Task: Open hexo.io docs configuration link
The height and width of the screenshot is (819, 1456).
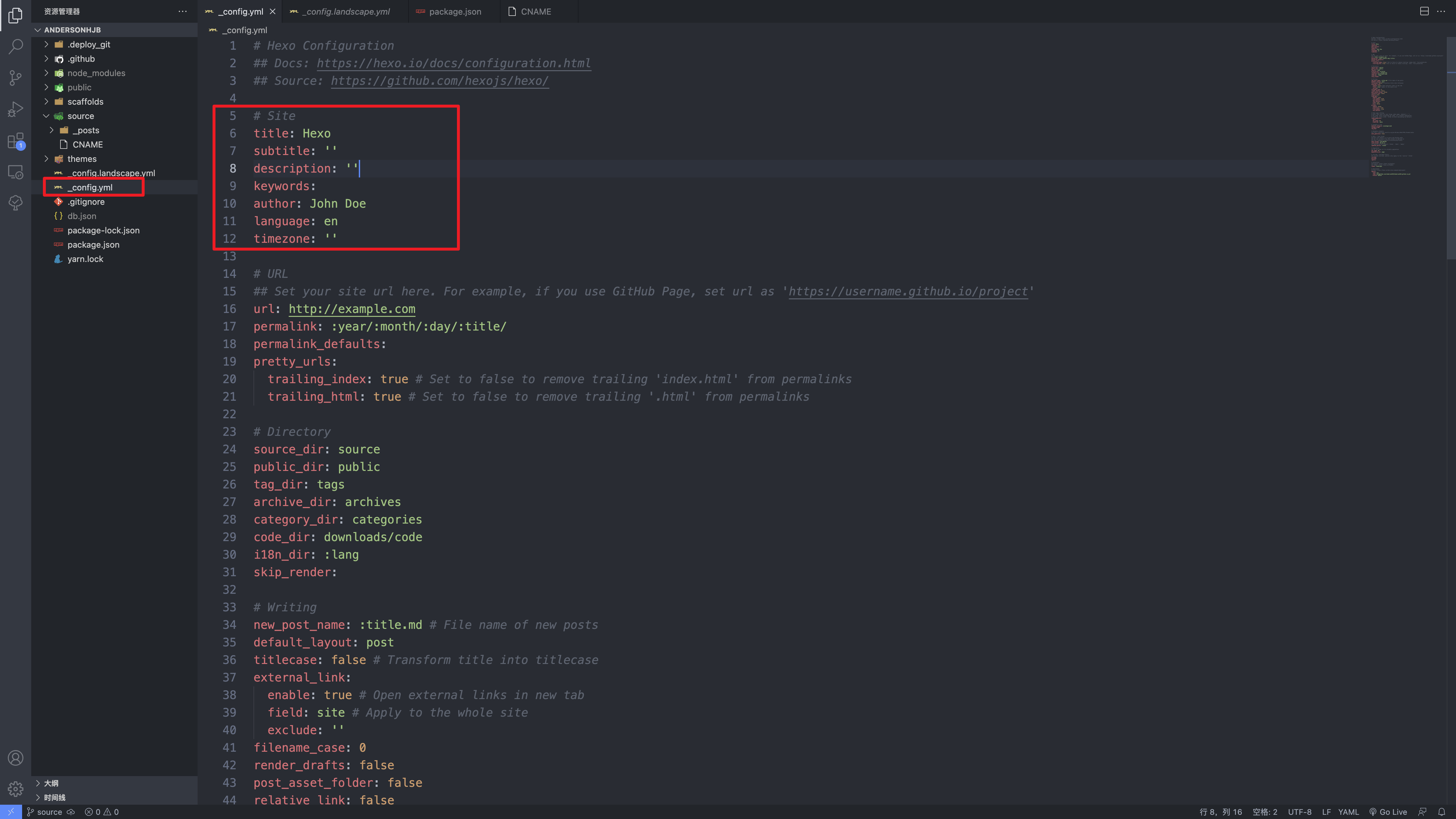Action: coord(453,63)
